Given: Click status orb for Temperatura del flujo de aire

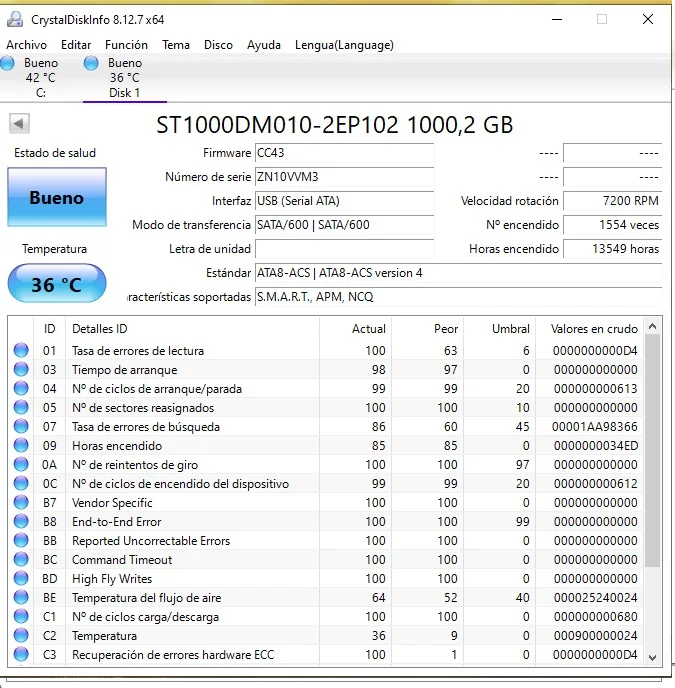Looking at the screenshot, I should (x=21, y=597).
